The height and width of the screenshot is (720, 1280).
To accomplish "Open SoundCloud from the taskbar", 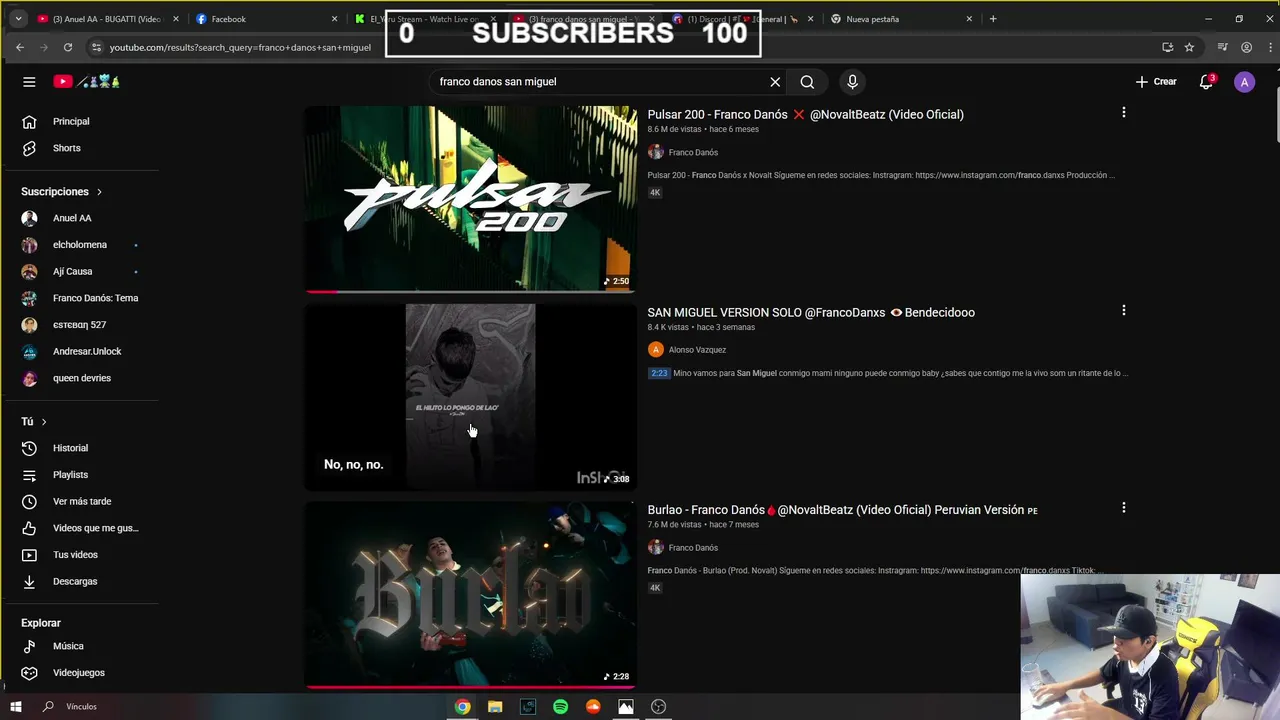I will [x=593, y=707].
